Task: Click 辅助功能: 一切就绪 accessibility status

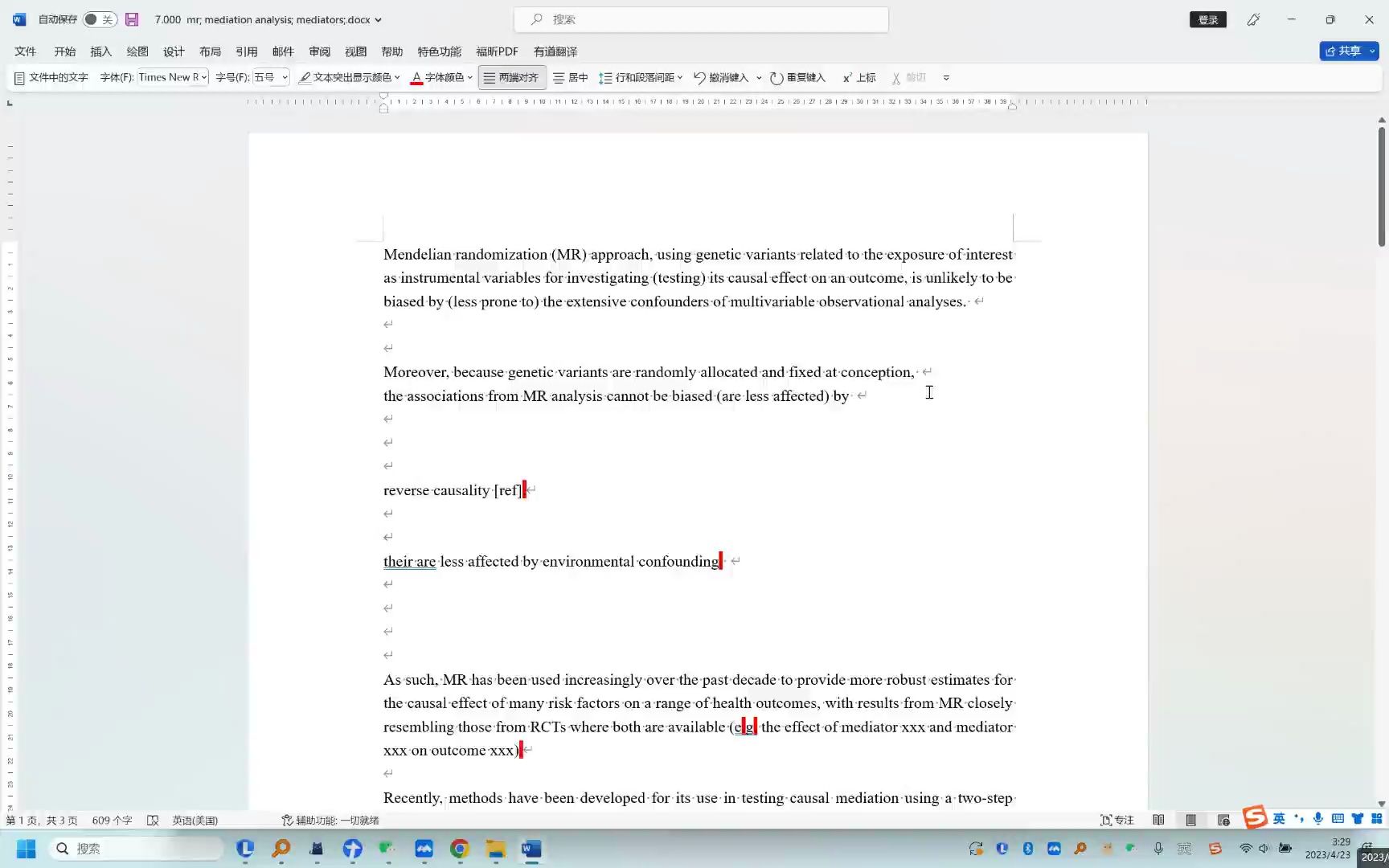Action: tap(330, 821)
